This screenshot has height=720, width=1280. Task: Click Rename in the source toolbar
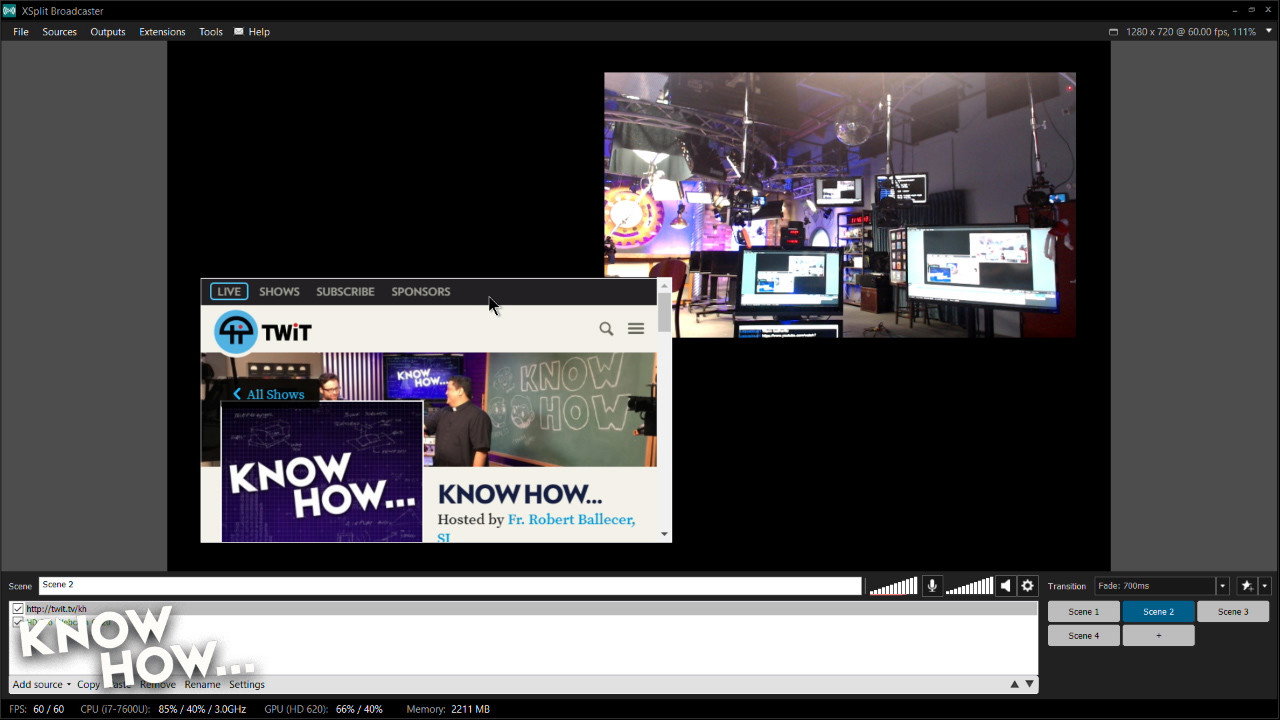(x=202, y=685)
